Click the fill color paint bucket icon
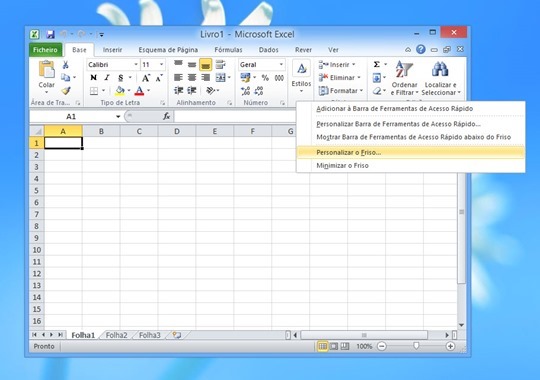 point(120,91)
